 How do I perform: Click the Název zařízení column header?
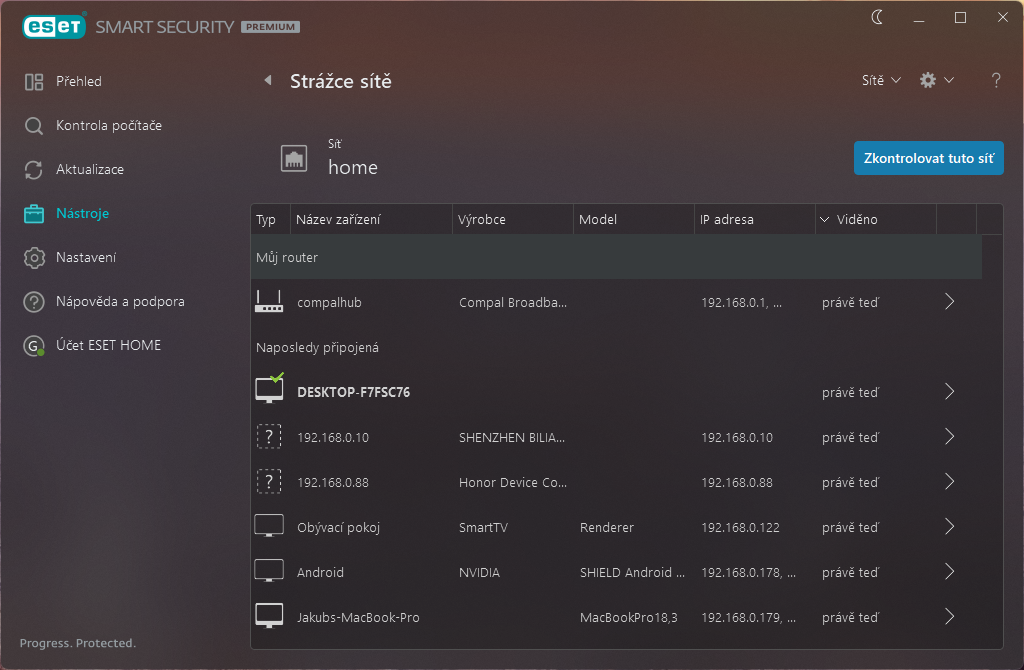338,219
